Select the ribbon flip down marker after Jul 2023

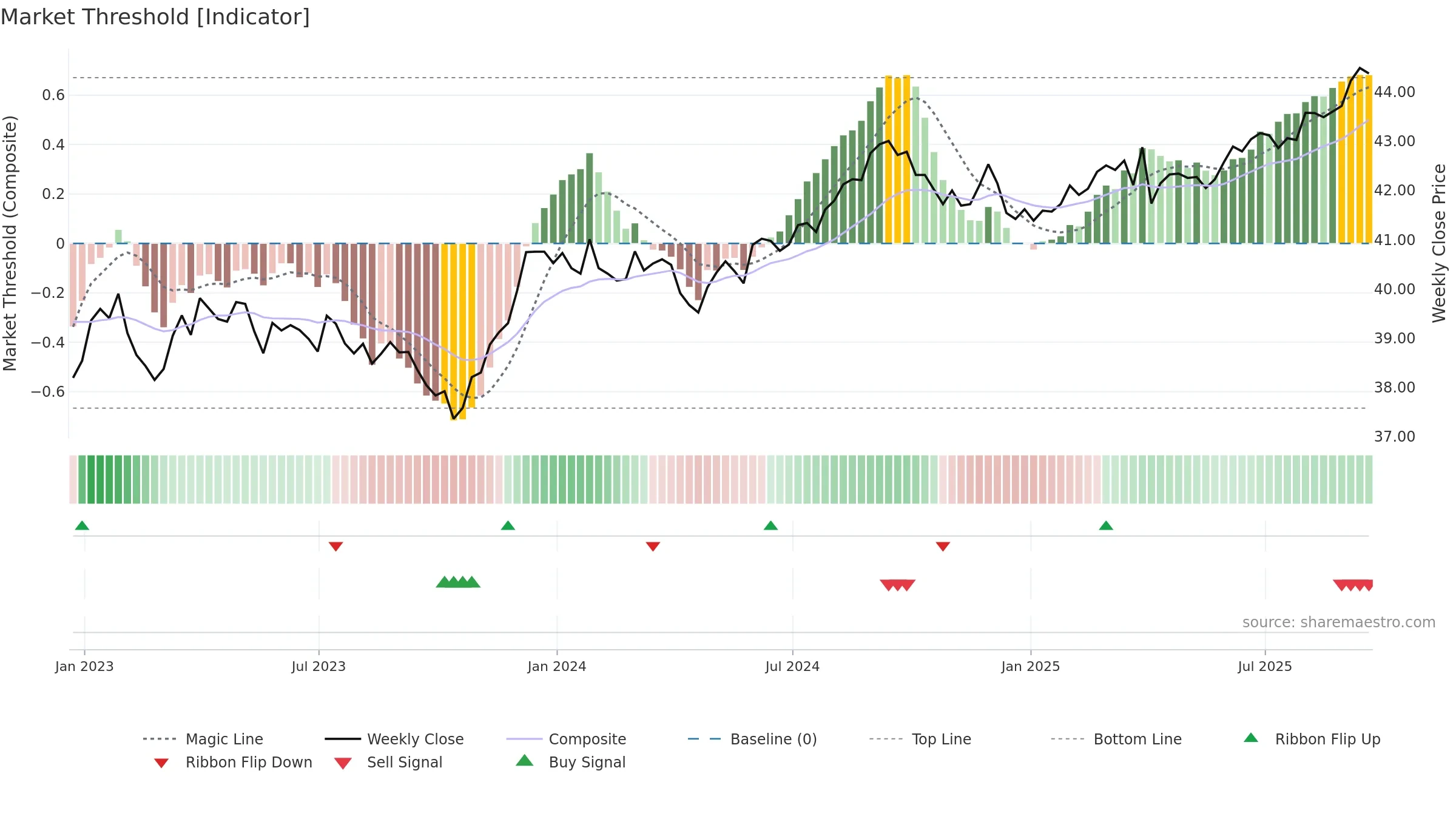click(336, 547)
